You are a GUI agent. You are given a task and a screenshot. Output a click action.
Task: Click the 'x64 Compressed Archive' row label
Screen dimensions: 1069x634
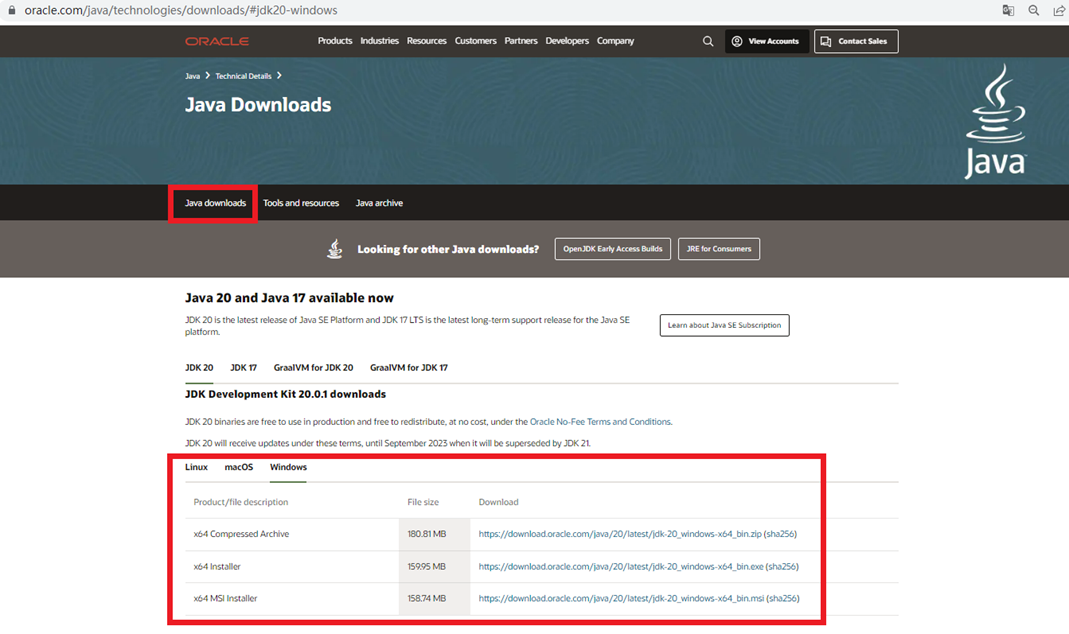[x=241, y=534]
